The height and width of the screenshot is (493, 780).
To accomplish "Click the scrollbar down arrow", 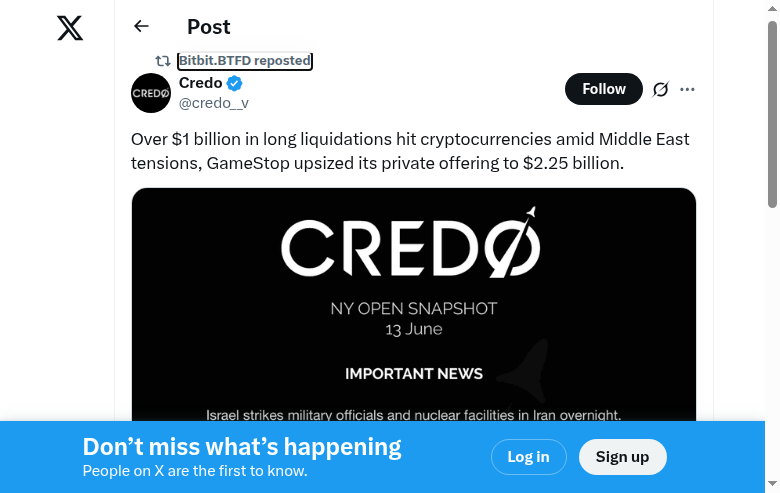I will click(772, 485).
